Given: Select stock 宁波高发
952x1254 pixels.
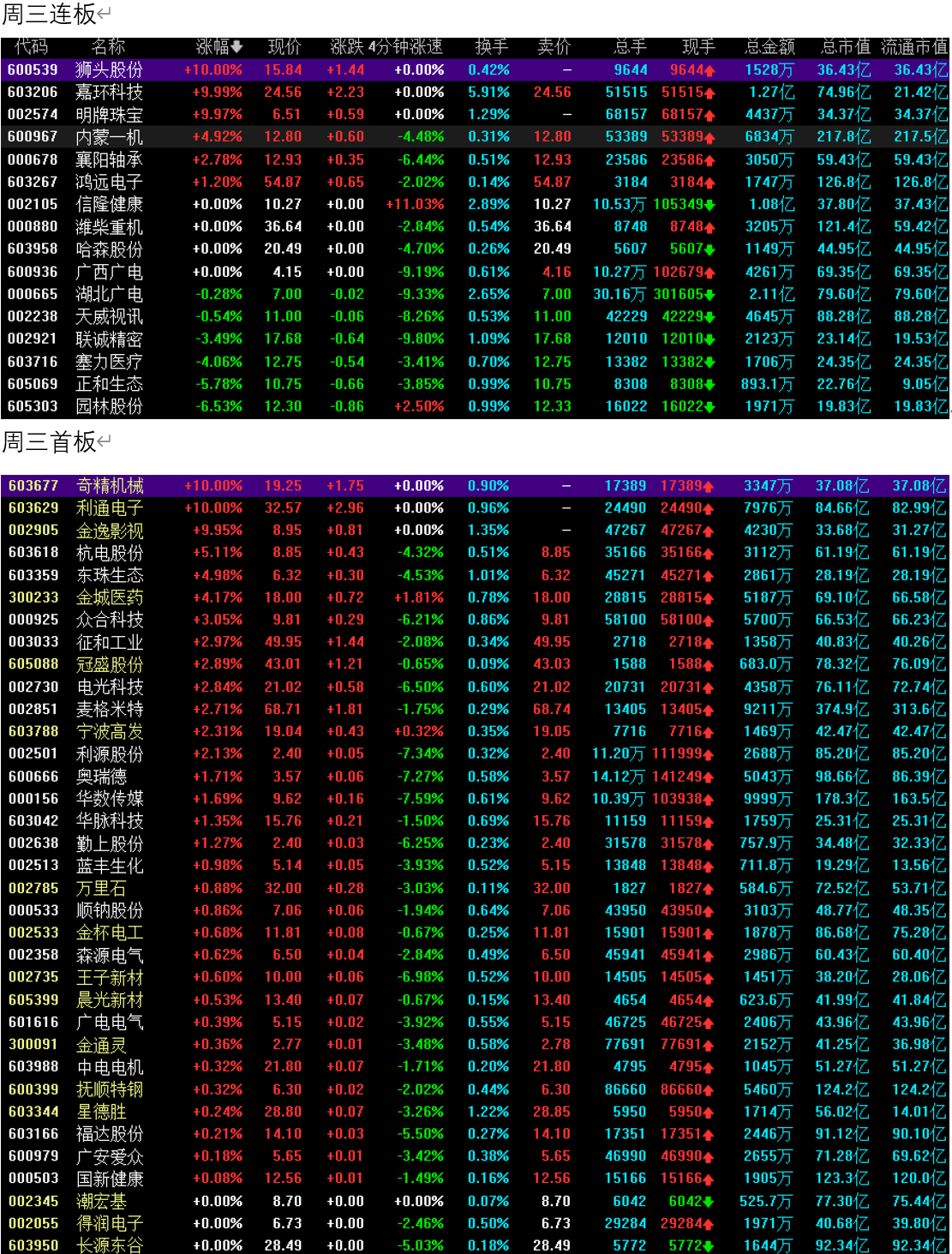Looking at the screenshot, I should coord(110,732).
